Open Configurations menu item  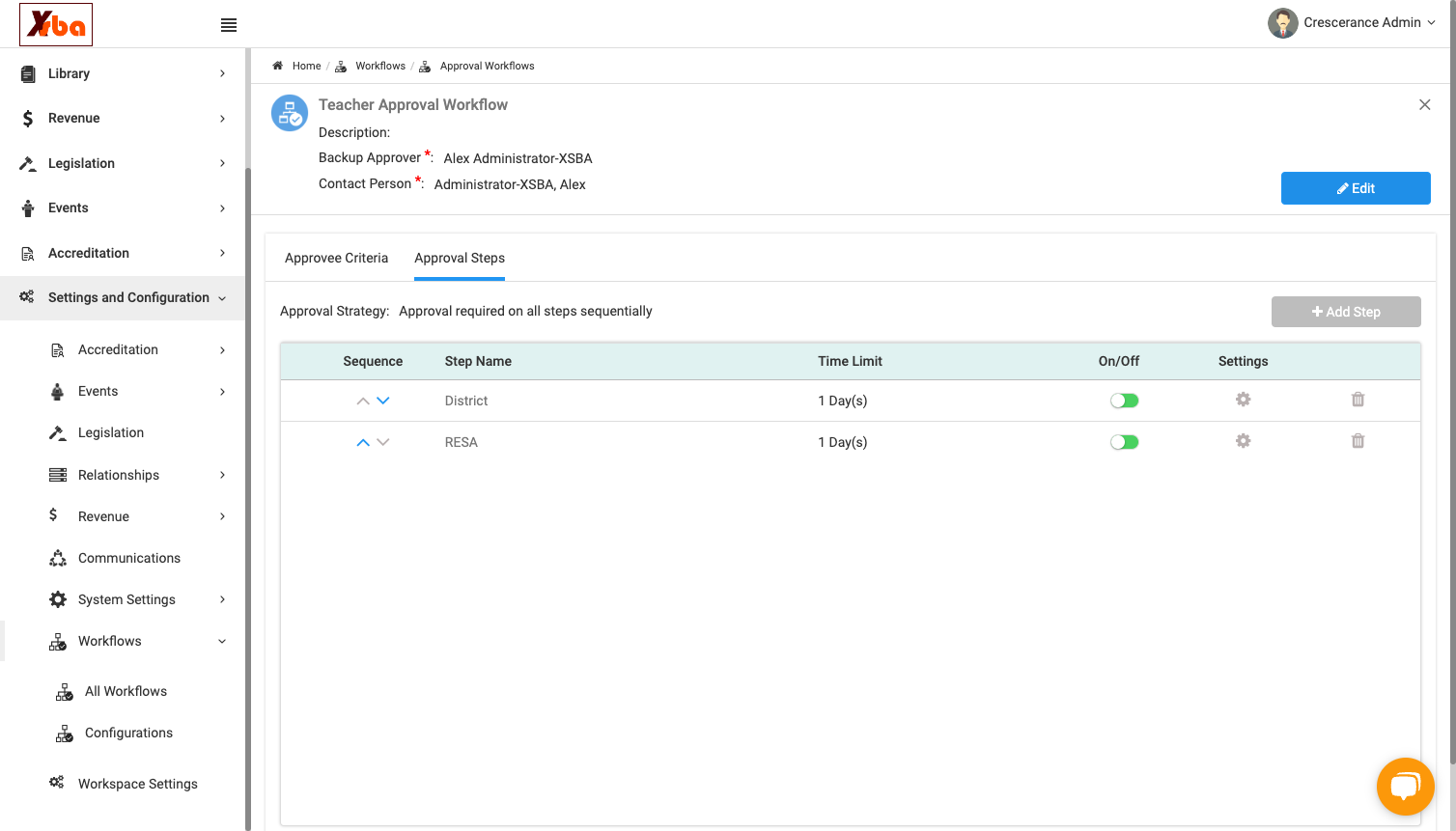pos(128,733)
